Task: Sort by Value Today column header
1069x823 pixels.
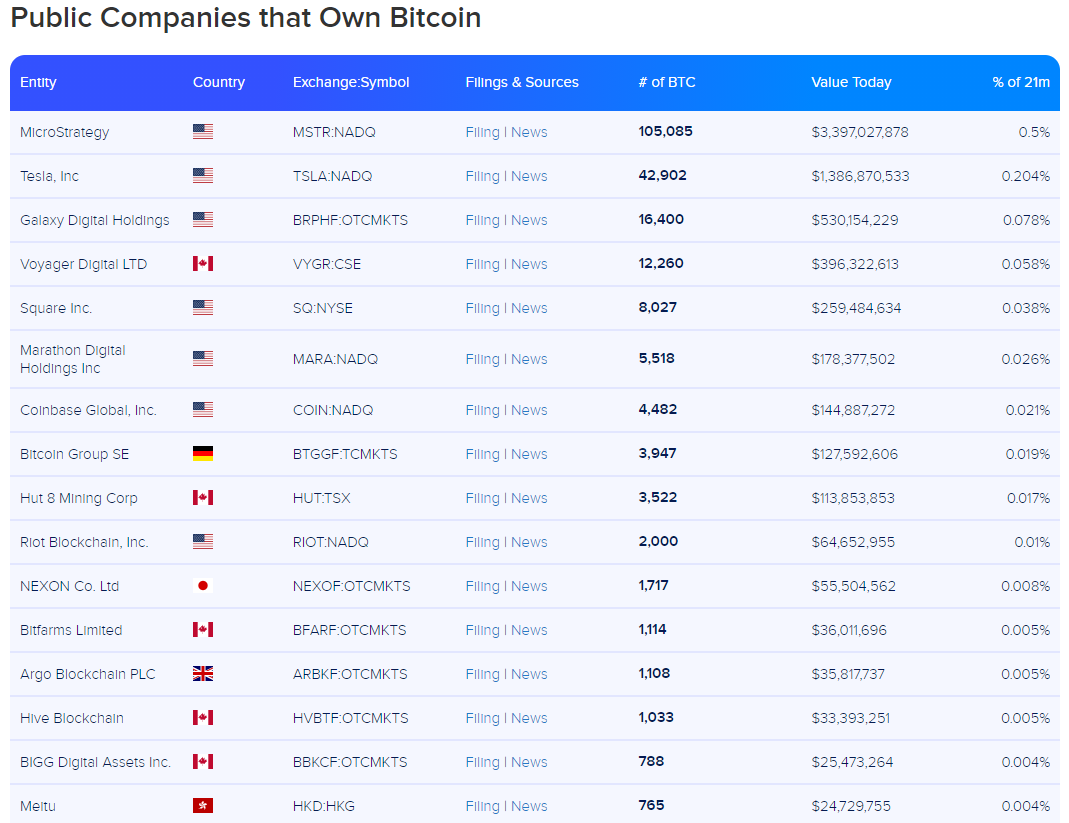Action: [851, 82]
